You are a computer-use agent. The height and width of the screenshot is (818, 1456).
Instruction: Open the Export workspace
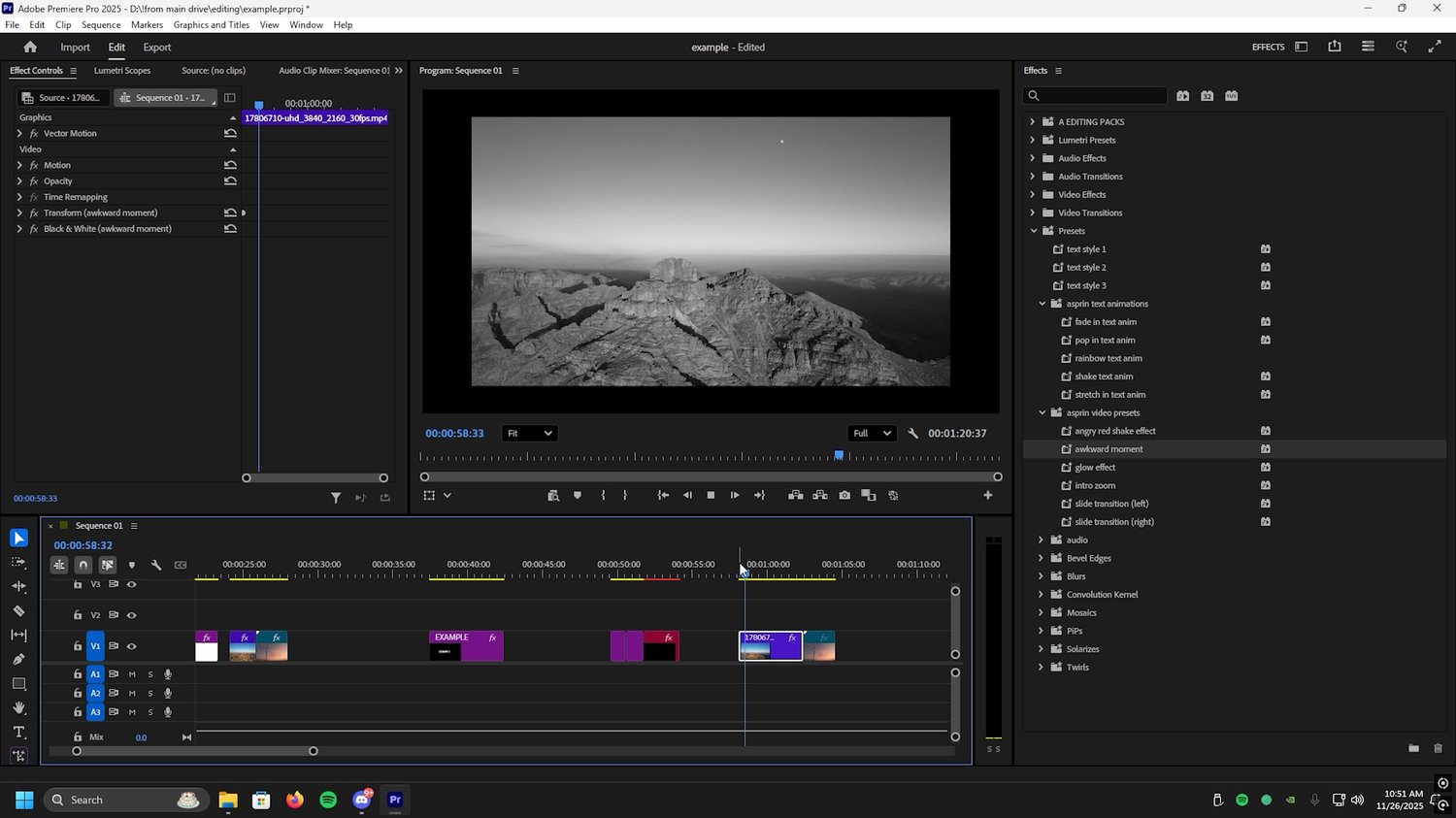pyautogui.click(x=156, y=48)
